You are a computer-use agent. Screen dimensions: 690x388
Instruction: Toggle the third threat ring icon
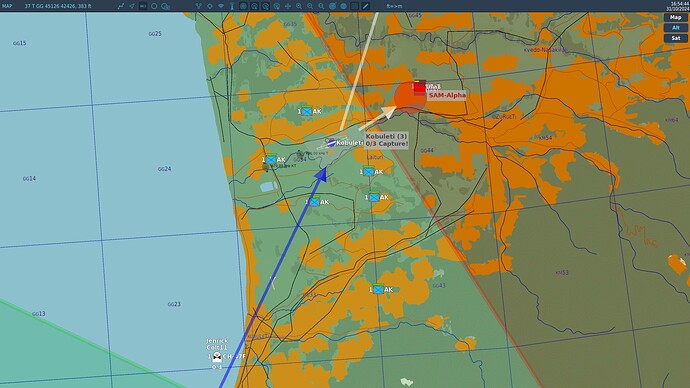(x=265, y=6)
